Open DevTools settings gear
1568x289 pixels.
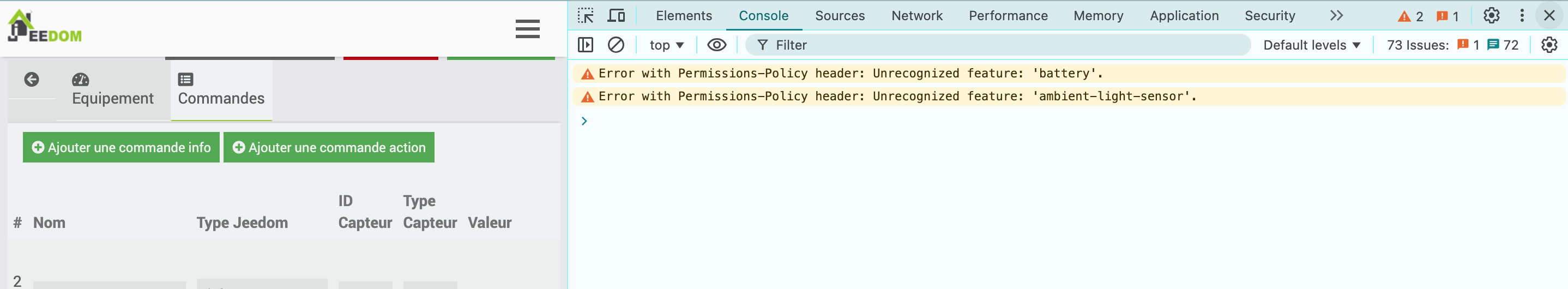(1491, 16)
